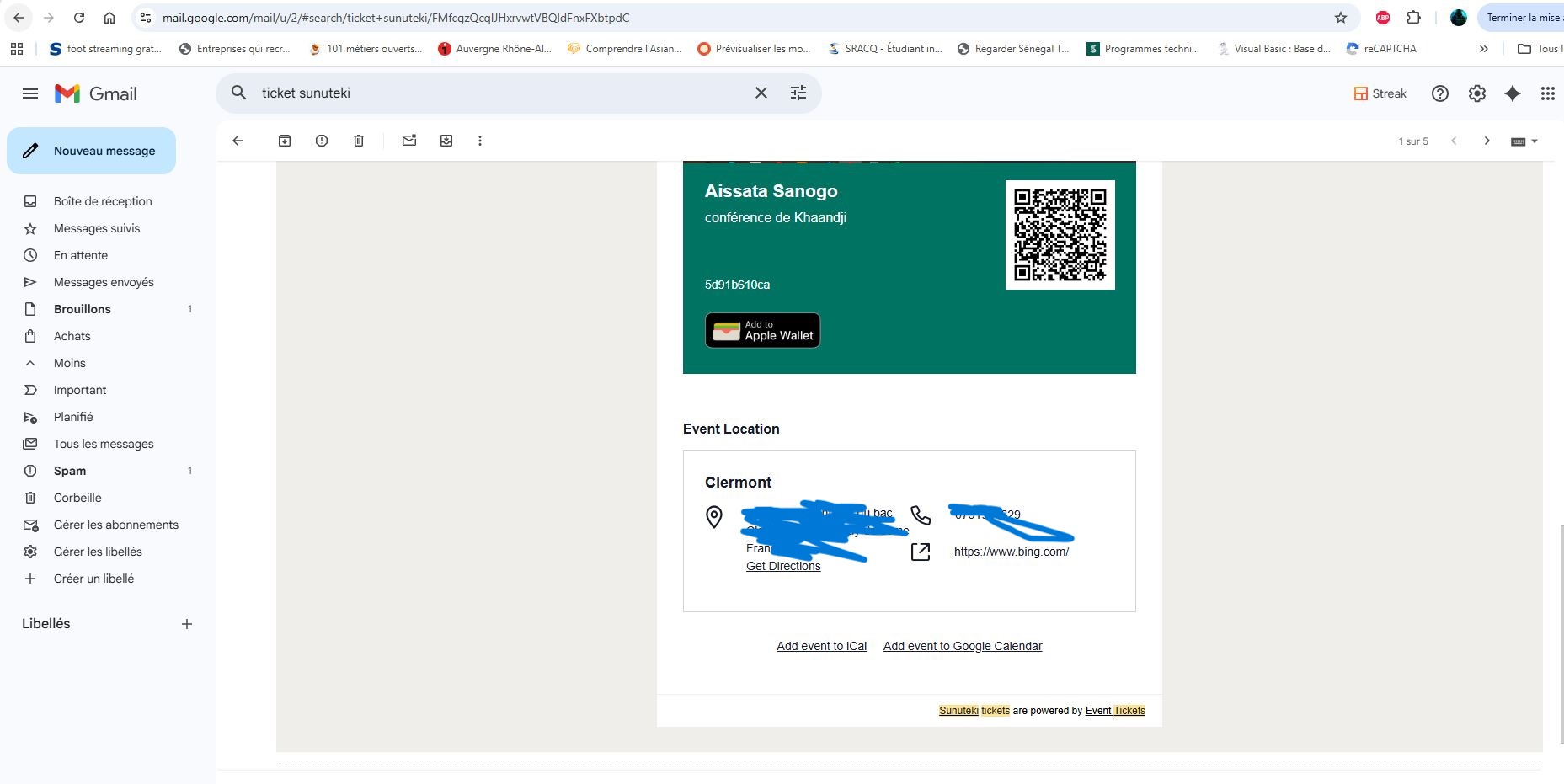Open Google apps grid launcher

click(x=1547, y=93)
